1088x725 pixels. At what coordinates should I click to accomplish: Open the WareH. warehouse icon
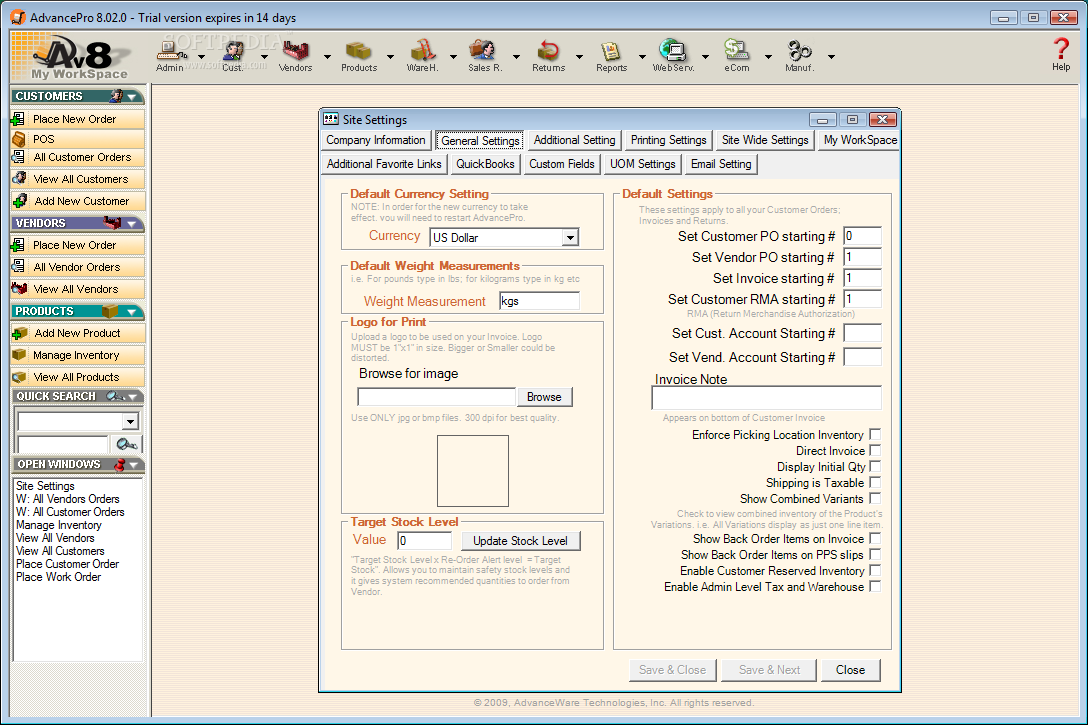point(423,56)
